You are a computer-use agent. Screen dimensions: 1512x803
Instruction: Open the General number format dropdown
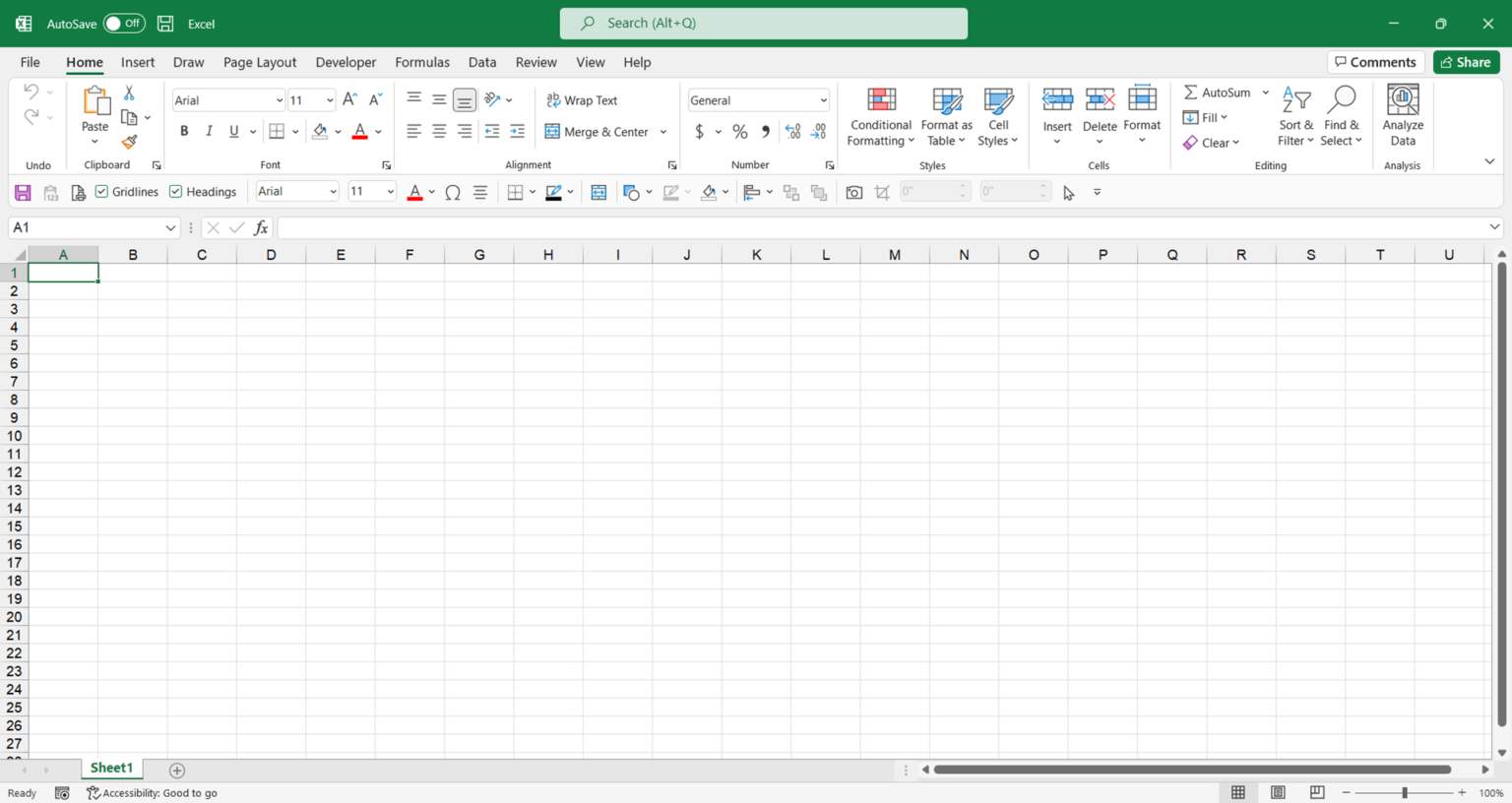click(823, 99)
